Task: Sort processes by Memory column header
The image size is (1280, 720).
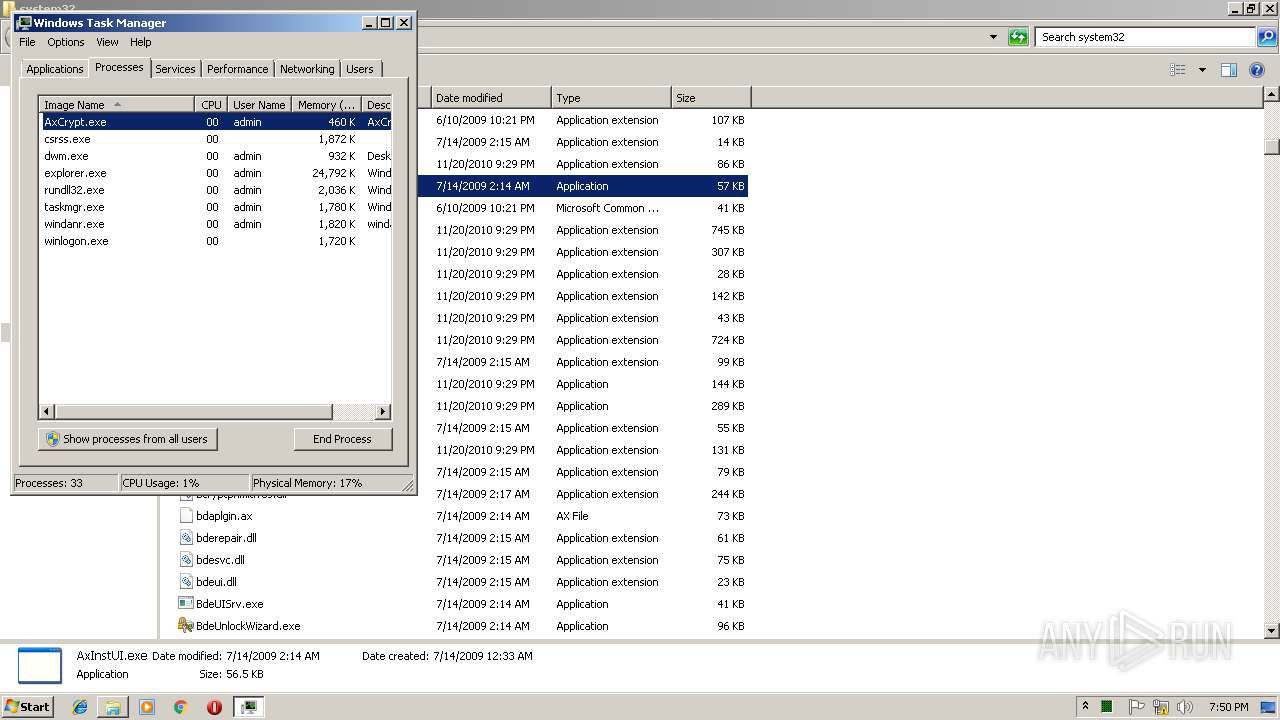Action: tap(326, 105)
